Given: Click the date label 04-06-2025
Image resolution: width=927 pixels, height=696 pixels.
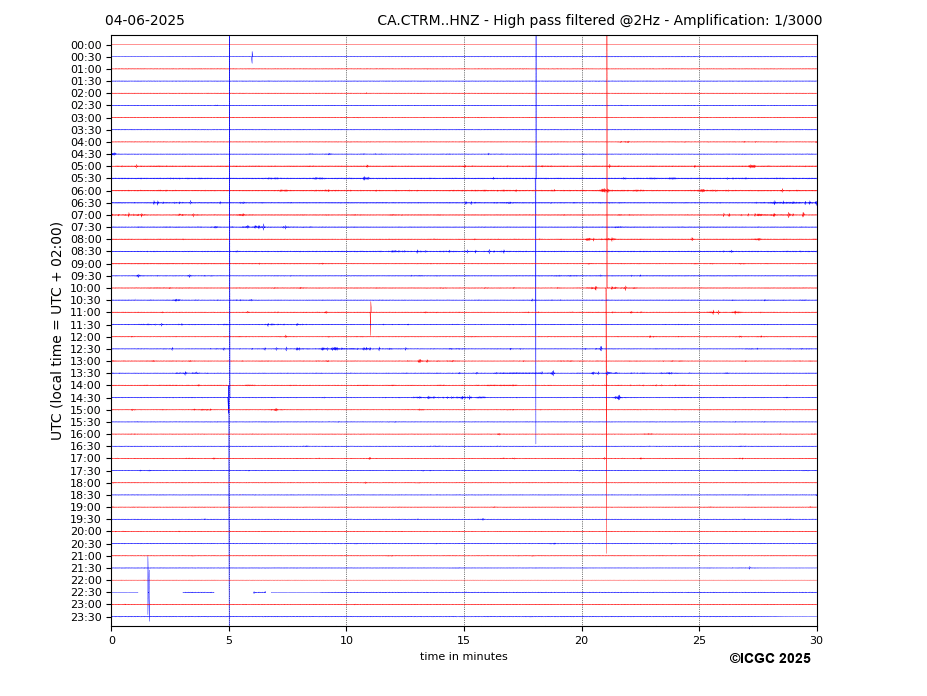Looking at the screenshot, I should point(145,21).
